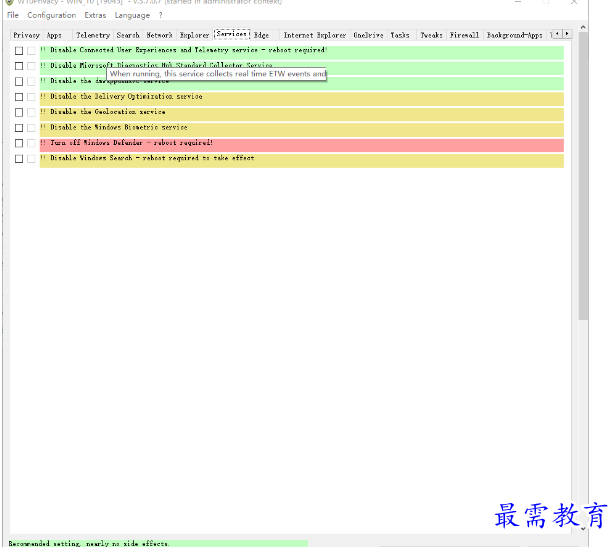Switch to the Telemetry tab

[93, 35]
